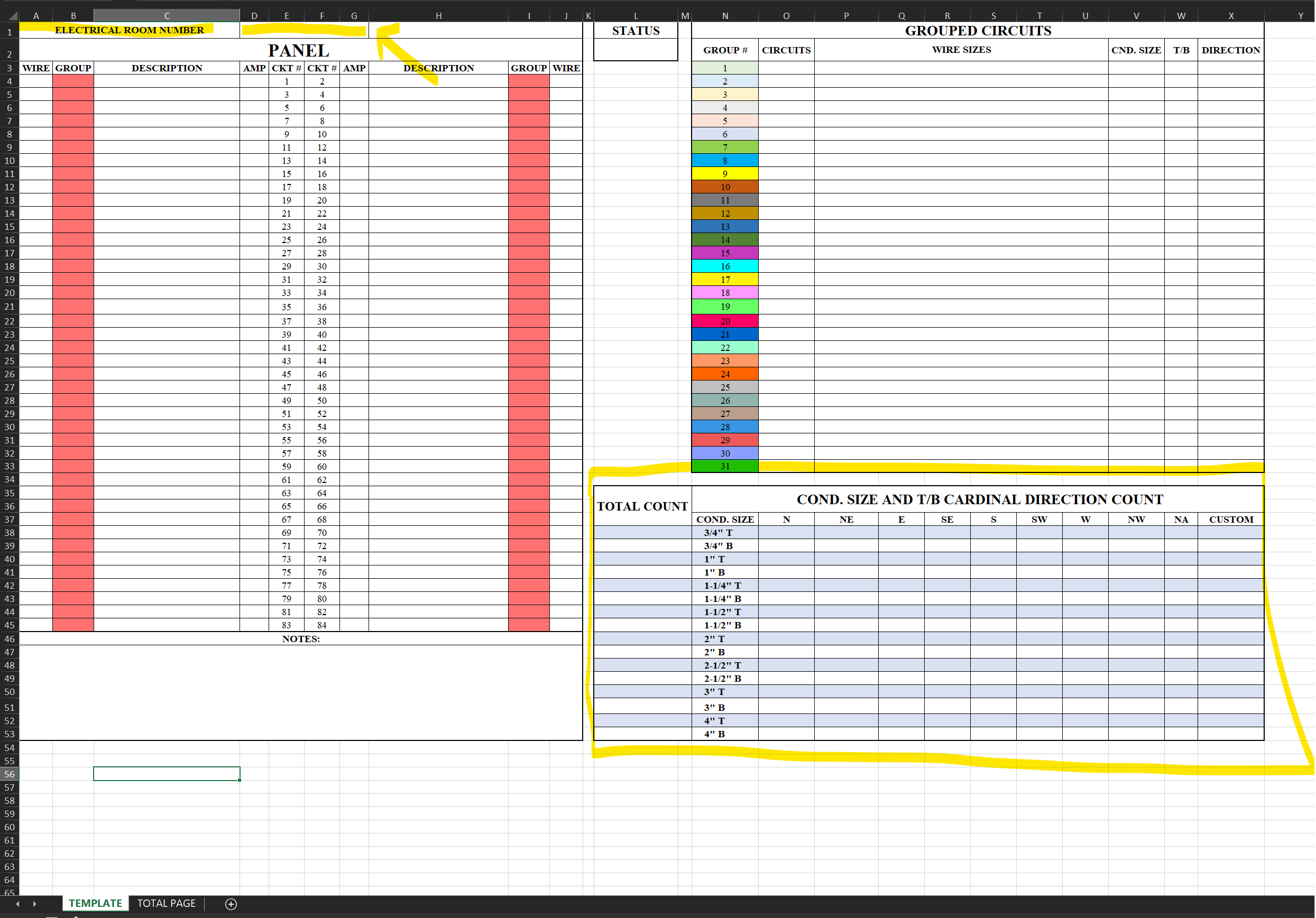Select the row 56 header

point(10,774)
